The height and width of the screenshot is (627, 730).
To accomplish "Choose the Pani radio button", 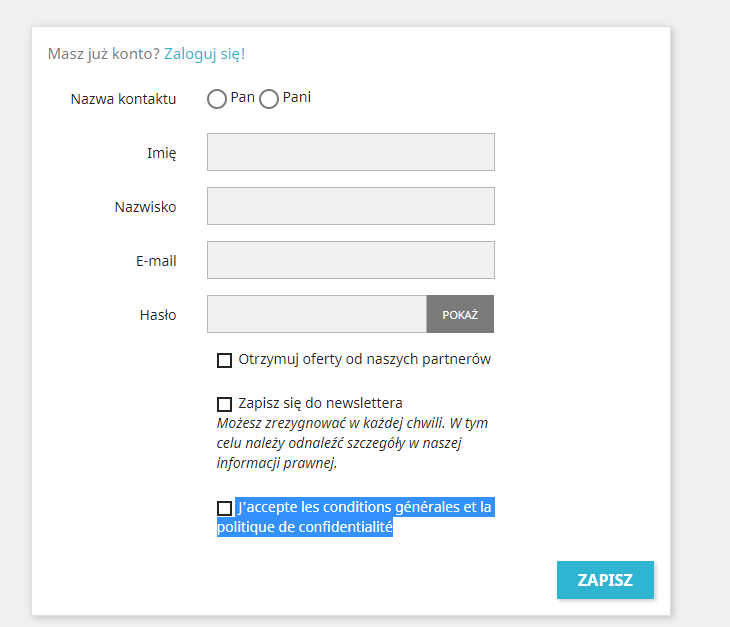I will 269,99.
